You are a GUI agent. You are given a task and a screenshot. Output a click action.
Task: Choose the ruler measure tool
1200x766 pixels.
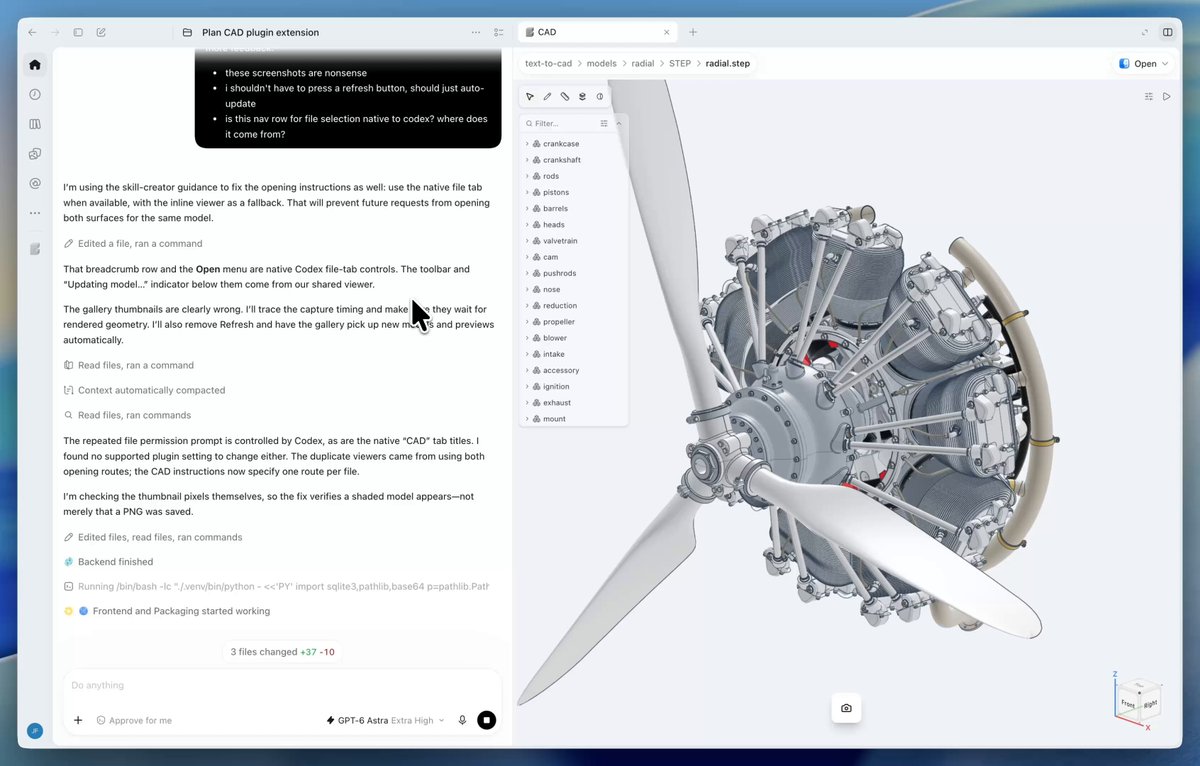(565, 97)
